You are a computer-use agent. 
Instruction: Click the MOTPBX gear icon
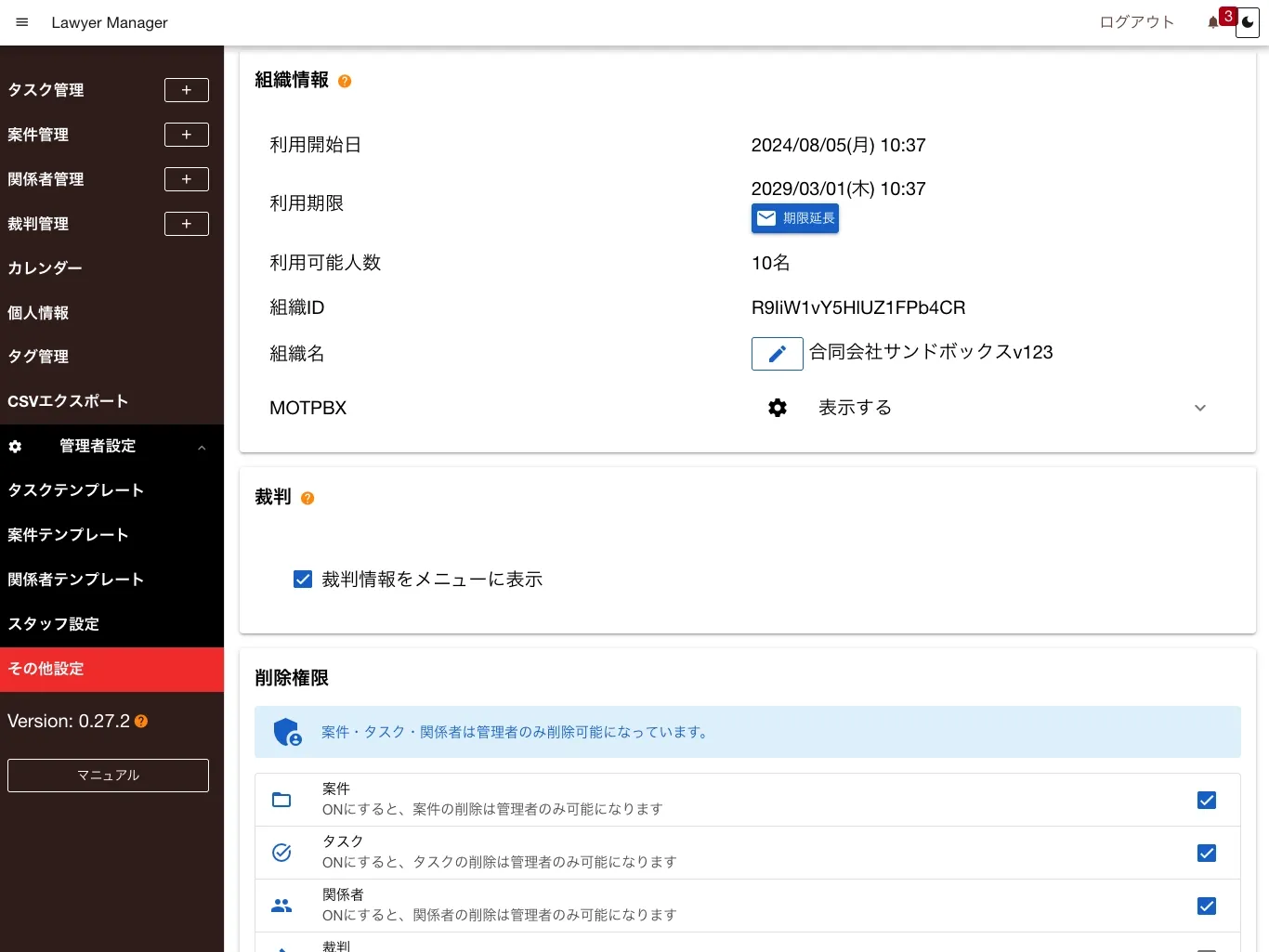pos(778,408)
